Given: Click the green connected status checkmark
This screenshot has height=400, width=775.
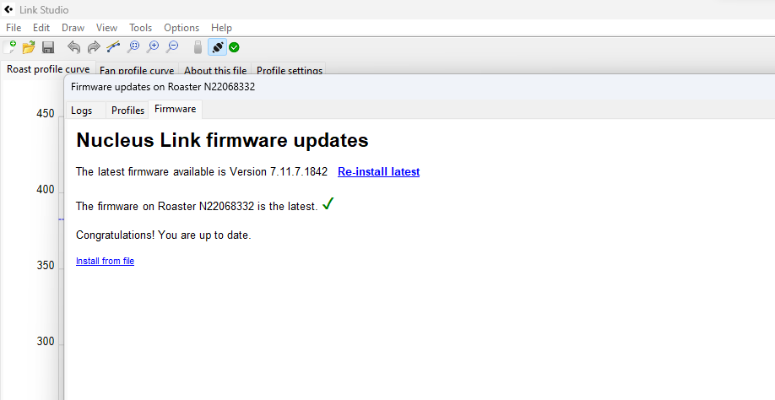Looking at the screenshot, I should [x=234, y=47].
